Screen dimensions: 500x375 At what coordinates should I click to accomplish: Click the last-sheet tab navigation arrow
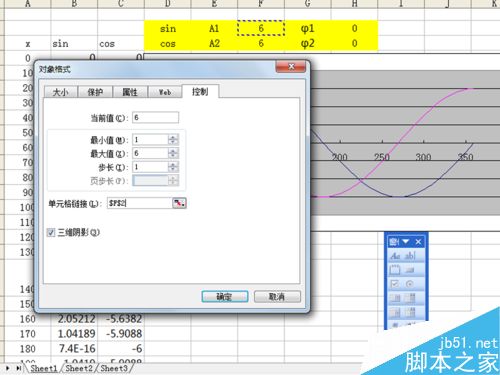(x=19, y=368)
